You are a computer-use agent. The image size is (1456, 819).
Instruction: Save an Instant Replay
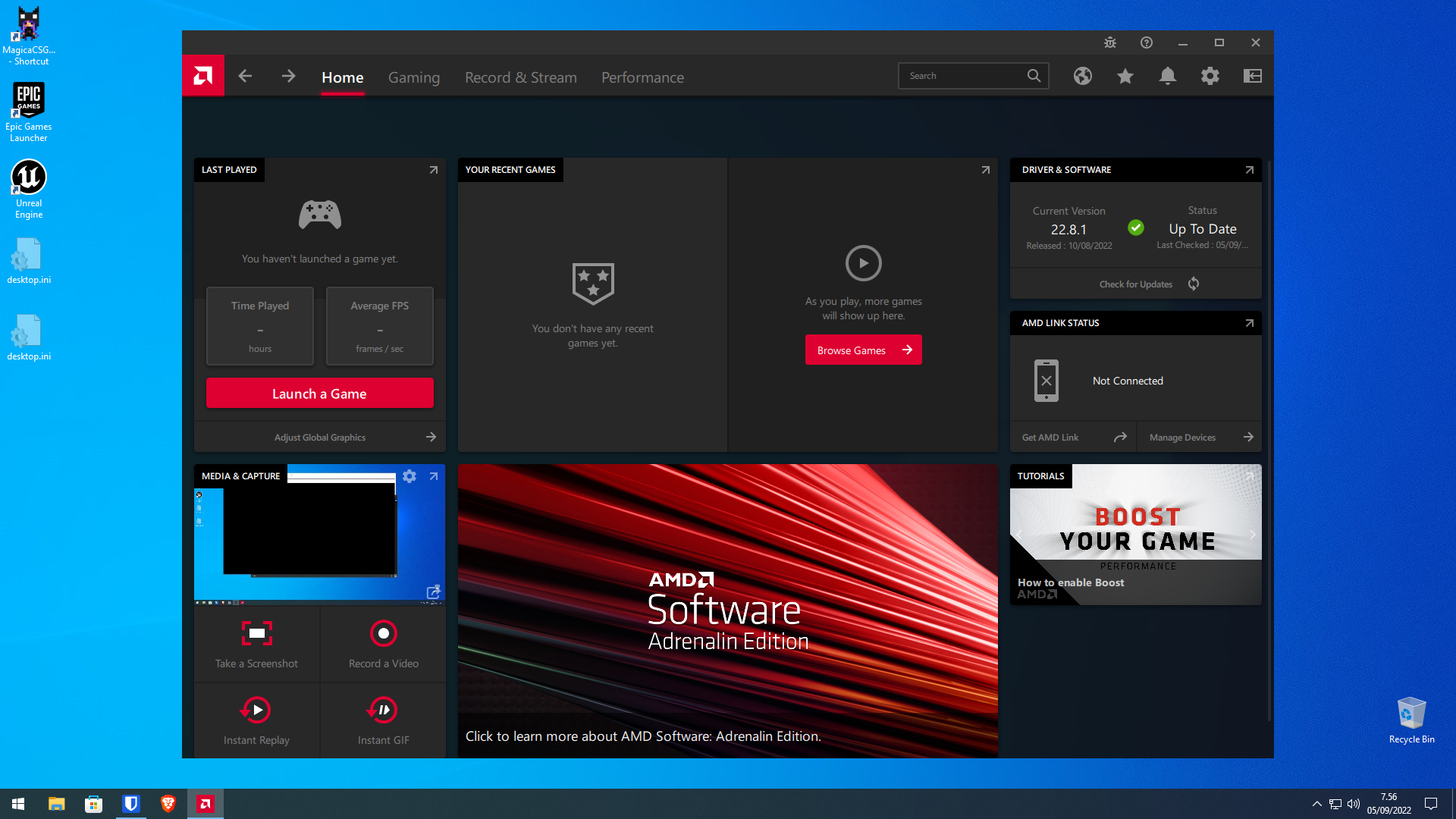(x=256, y=720)
